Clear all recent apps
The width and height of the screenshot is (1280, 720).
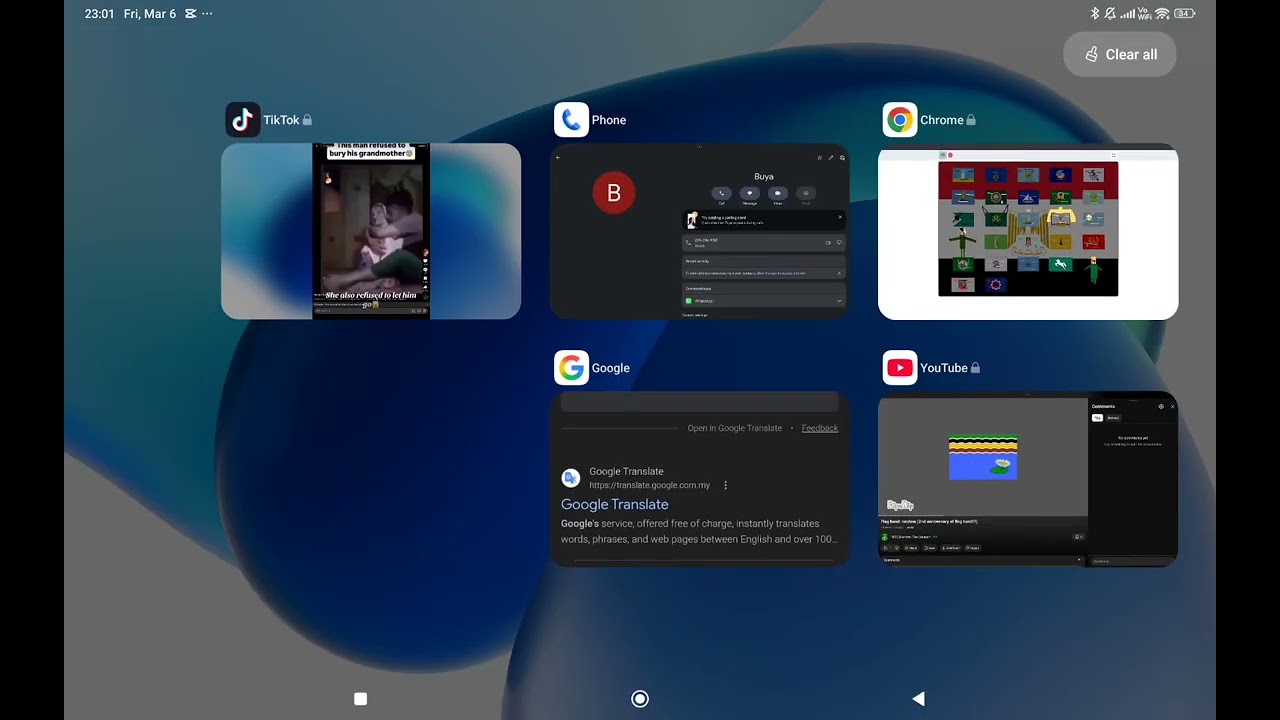coord(1120,55)
